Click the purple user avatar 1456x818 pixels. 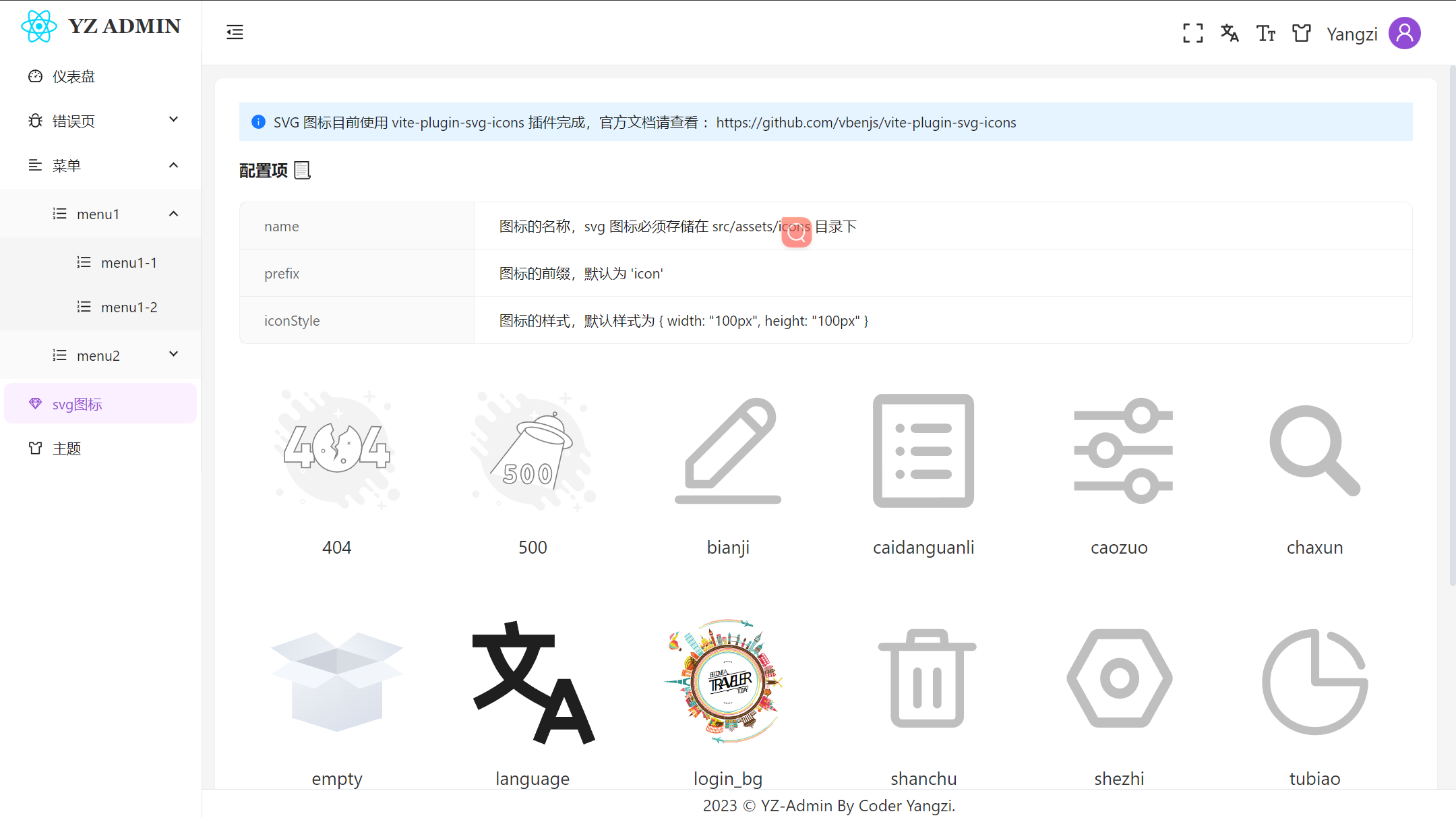point(1405,33)
